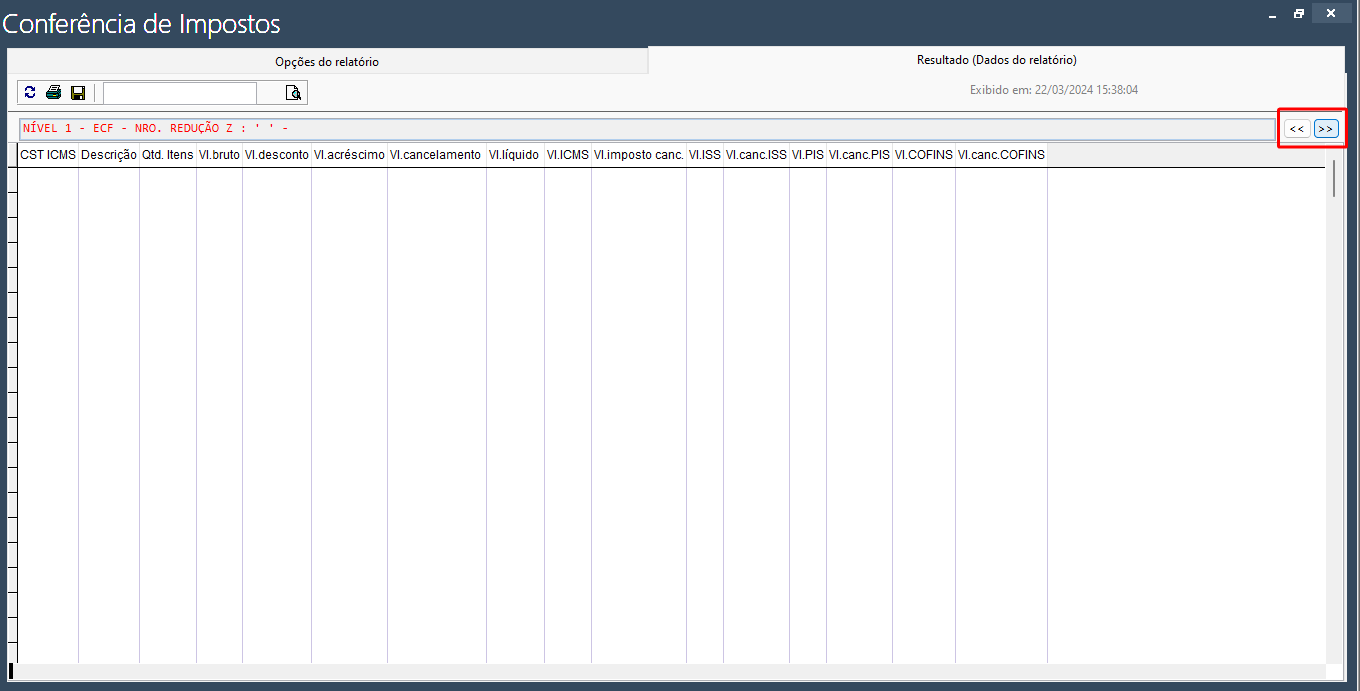
Task: Click the CST ICMS column header
Action: [48, 155]
